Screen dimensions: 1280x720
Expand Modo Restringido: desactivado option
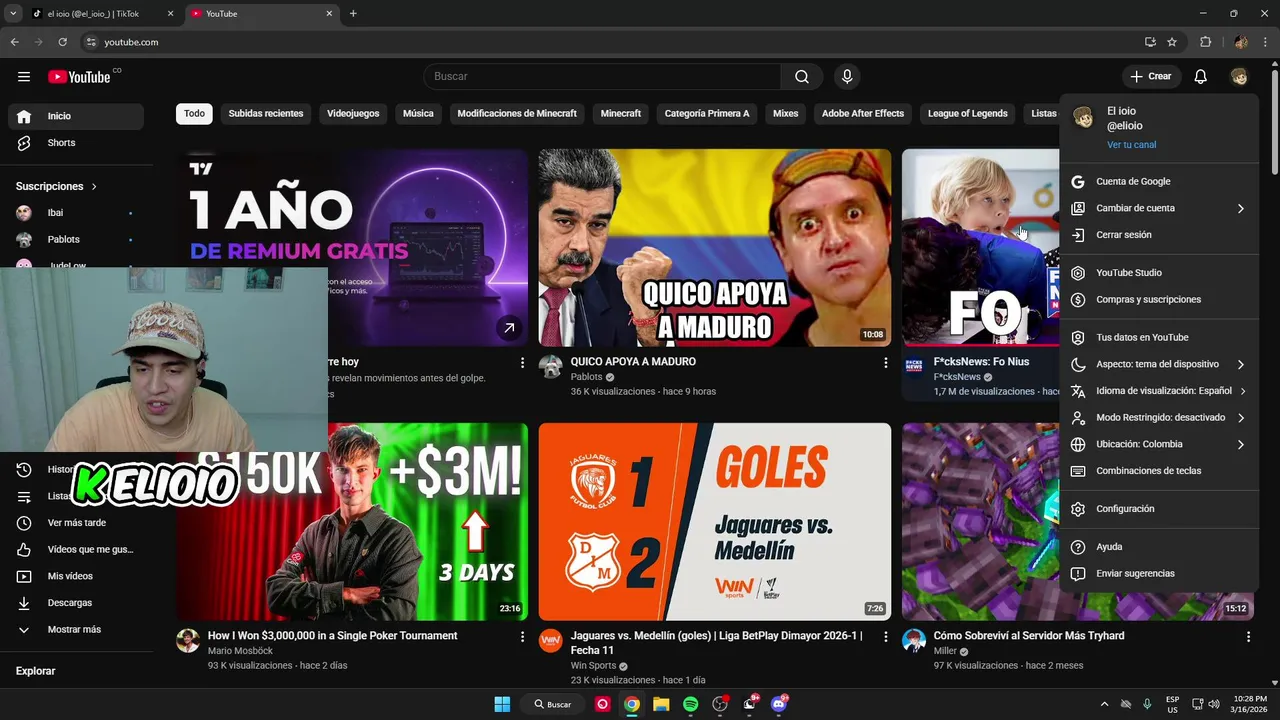pos(1159,418)
